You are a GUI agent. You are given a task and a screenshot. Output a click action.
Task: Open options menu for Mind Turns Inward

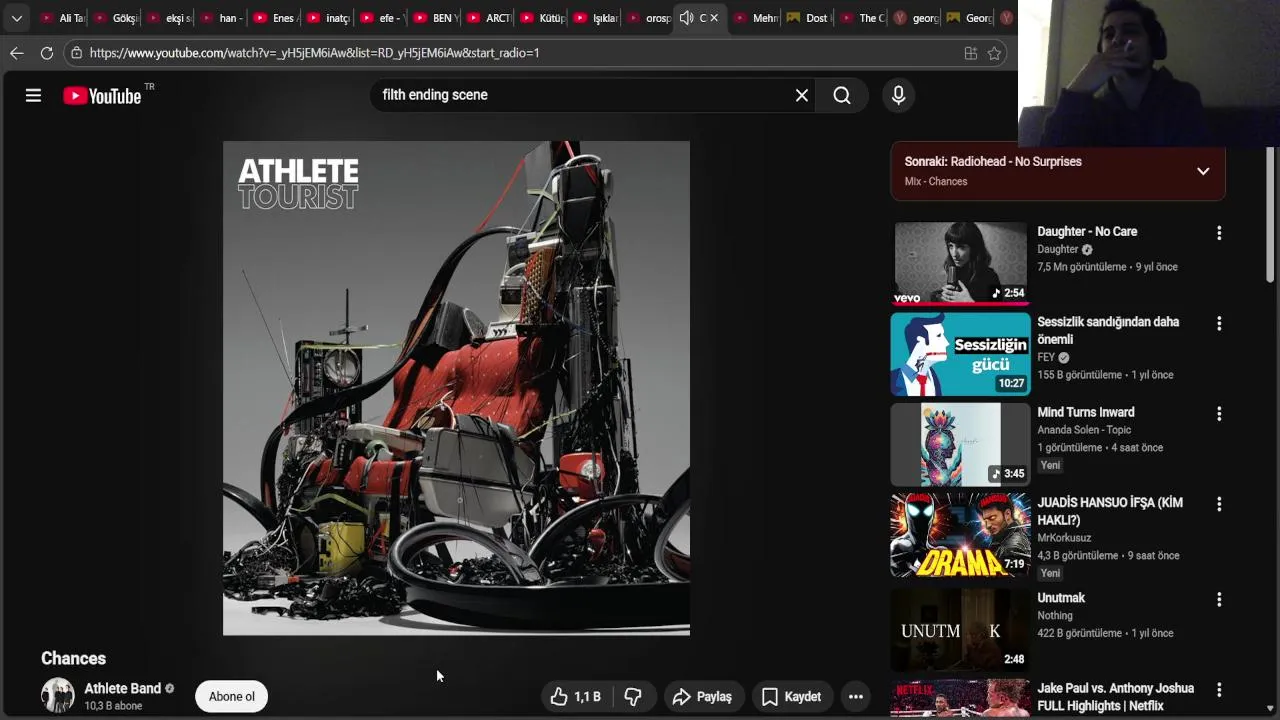pyautogui.click(x=1219, y=414)
